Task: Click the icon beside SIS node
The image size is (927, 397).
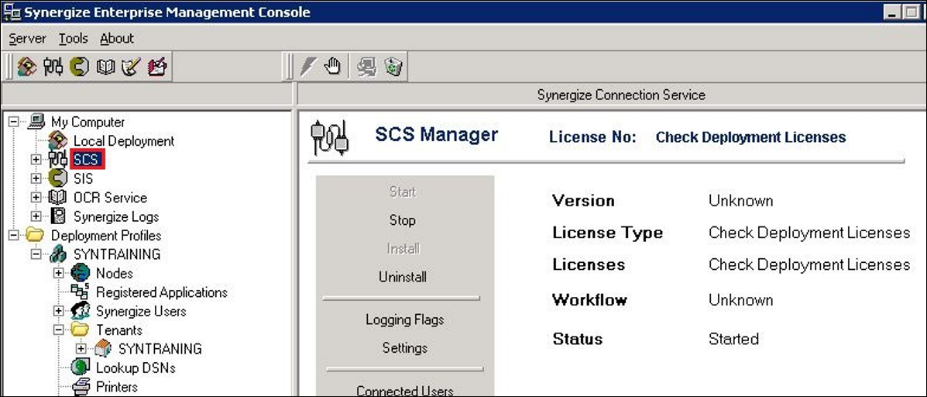Action: [58, 178]
